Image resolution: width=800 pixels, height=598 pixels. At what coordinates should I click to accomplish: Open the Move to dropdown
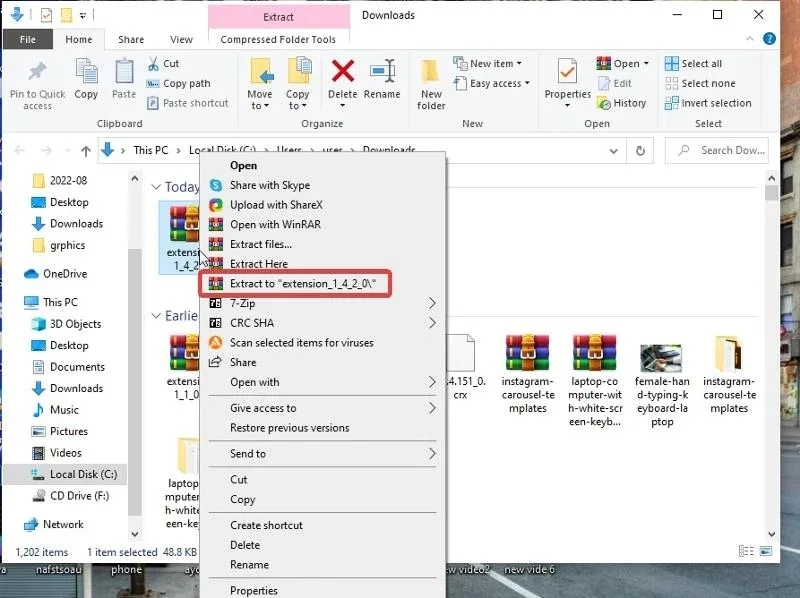[x=260, y=100]
